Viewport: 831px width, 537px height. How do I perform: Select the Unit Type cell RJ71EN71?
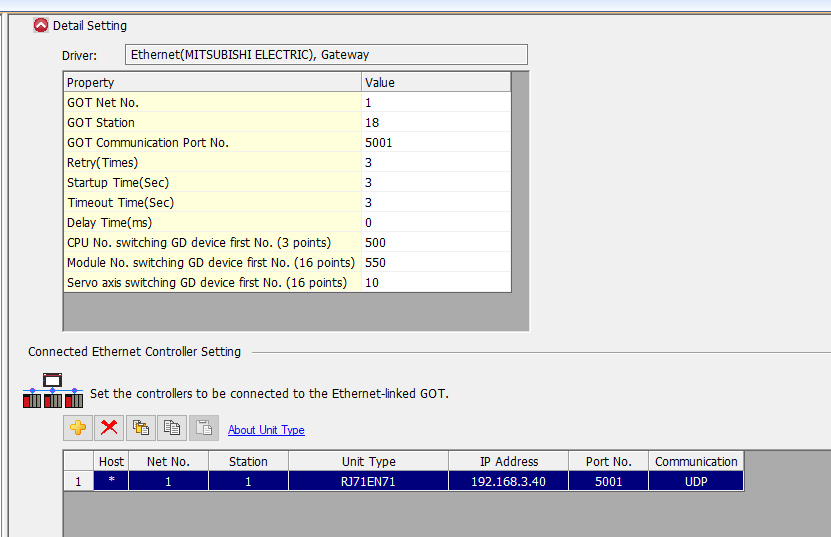pyautogui.click(x=368, y=481)
